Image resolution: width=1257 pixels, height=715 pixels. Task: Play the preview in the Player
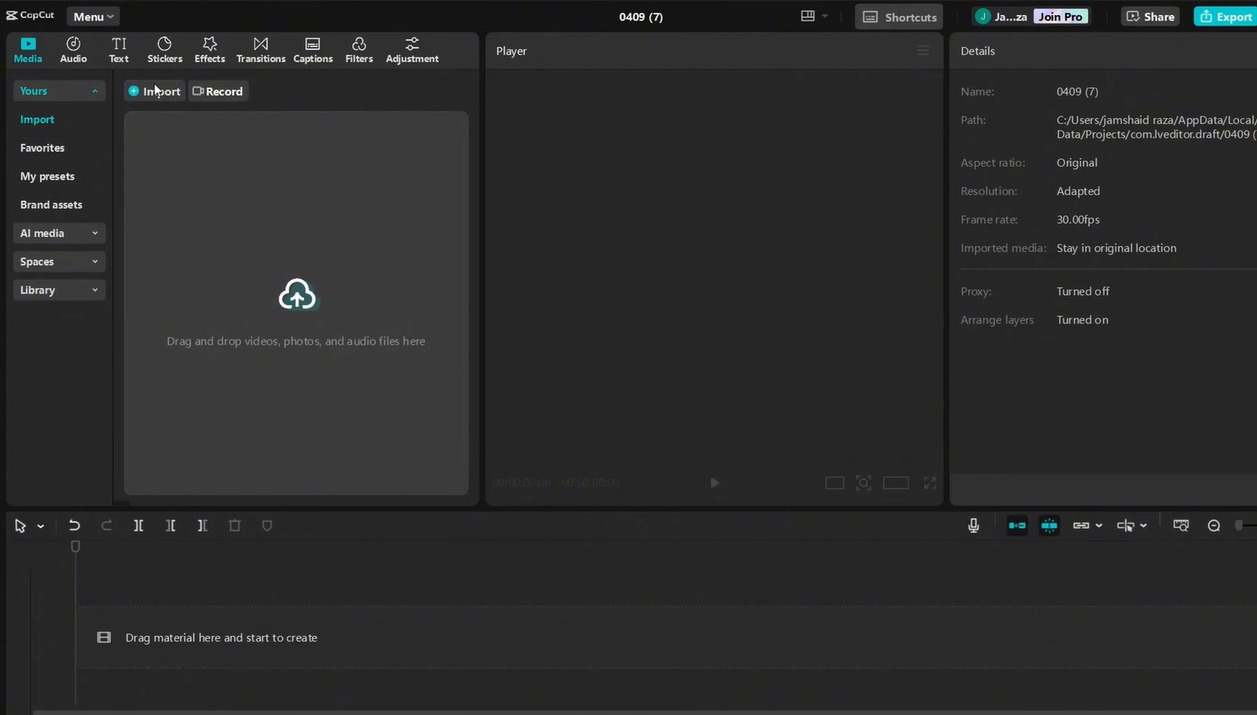(x=714, y=483)
